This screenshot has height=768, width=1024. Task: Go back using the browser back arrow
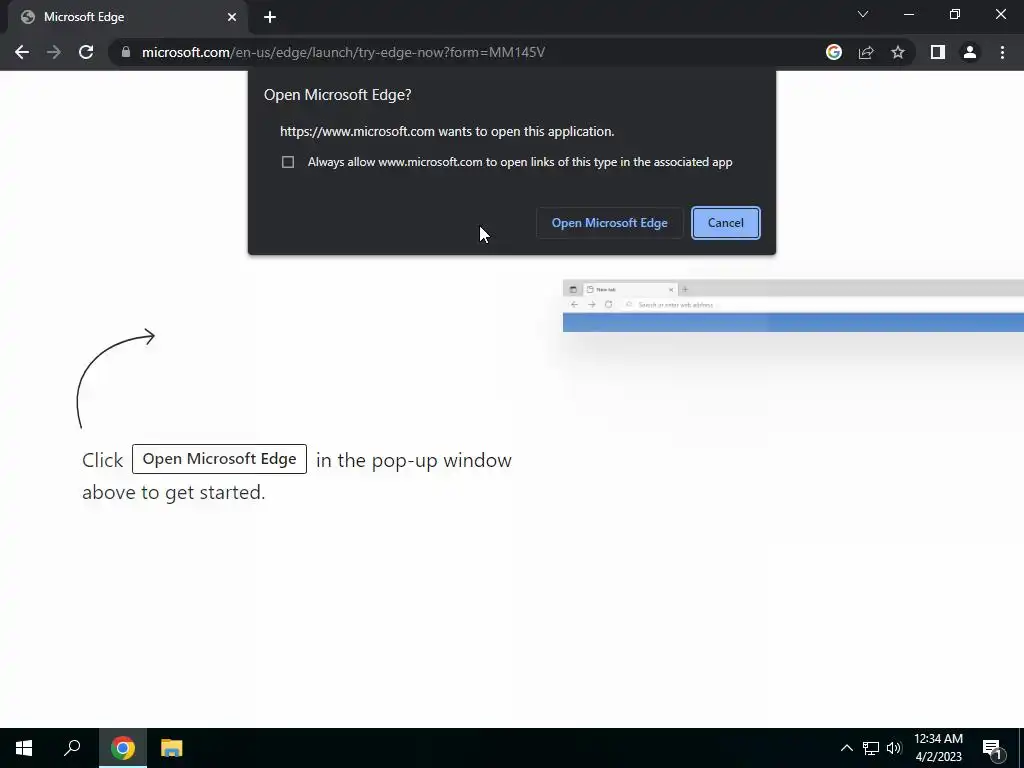22,52
